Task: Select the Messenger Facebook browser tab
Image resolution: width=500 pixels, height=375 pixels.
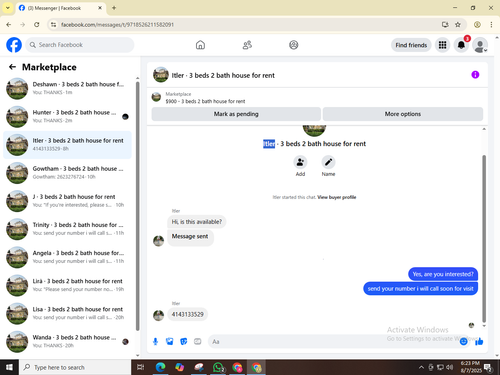Action: 61,8
